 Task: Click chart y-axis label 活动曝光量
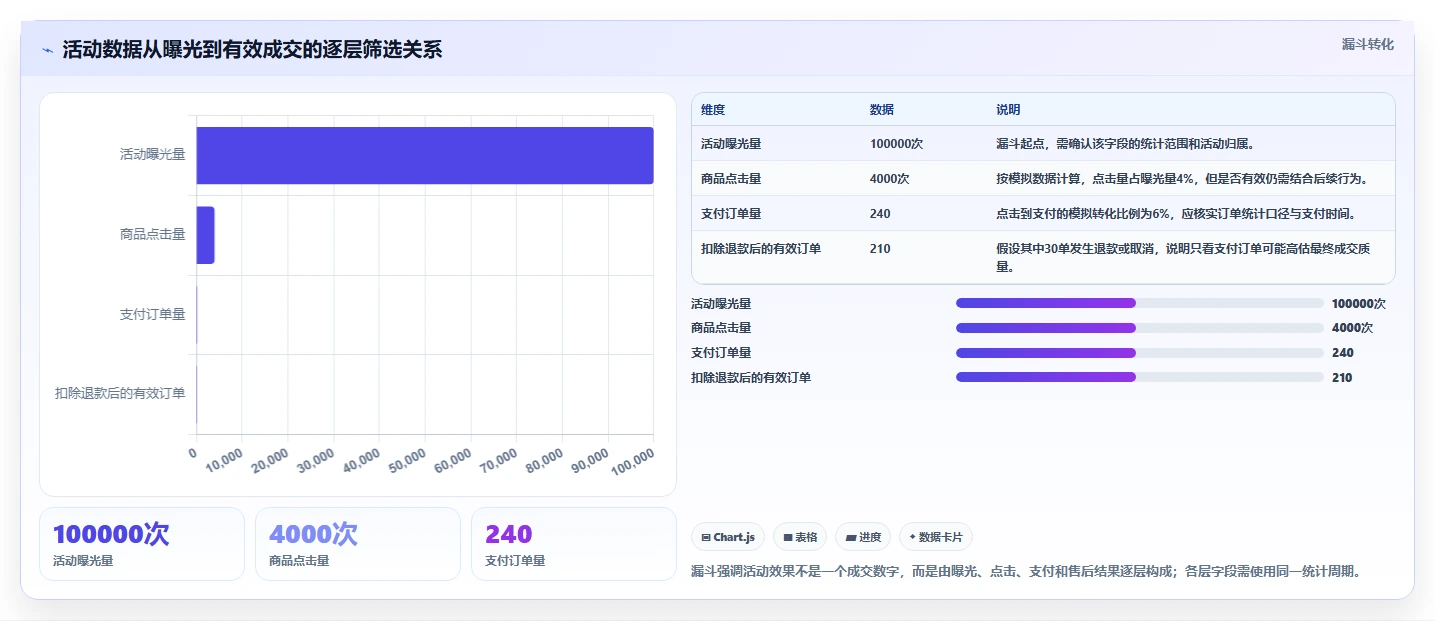coord(152,155)
